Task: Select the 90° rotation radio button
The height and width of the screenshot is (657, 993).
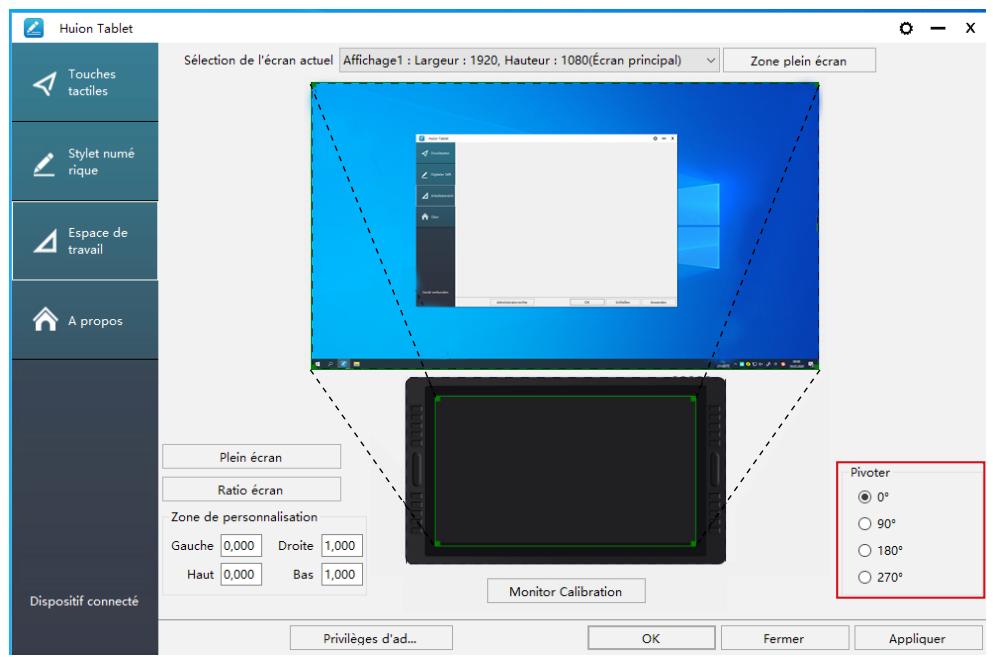Action: (864, 523)
